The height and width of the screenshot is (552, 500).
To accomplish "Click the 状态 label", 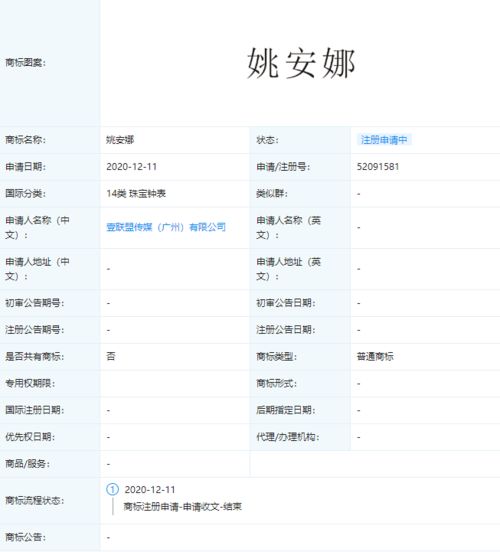I will 267,140.
